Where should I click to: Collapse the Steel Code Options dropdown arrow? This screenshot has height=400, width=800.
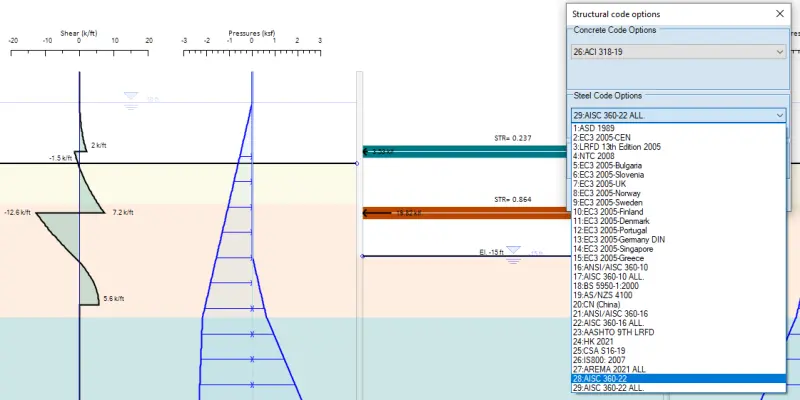780,116
